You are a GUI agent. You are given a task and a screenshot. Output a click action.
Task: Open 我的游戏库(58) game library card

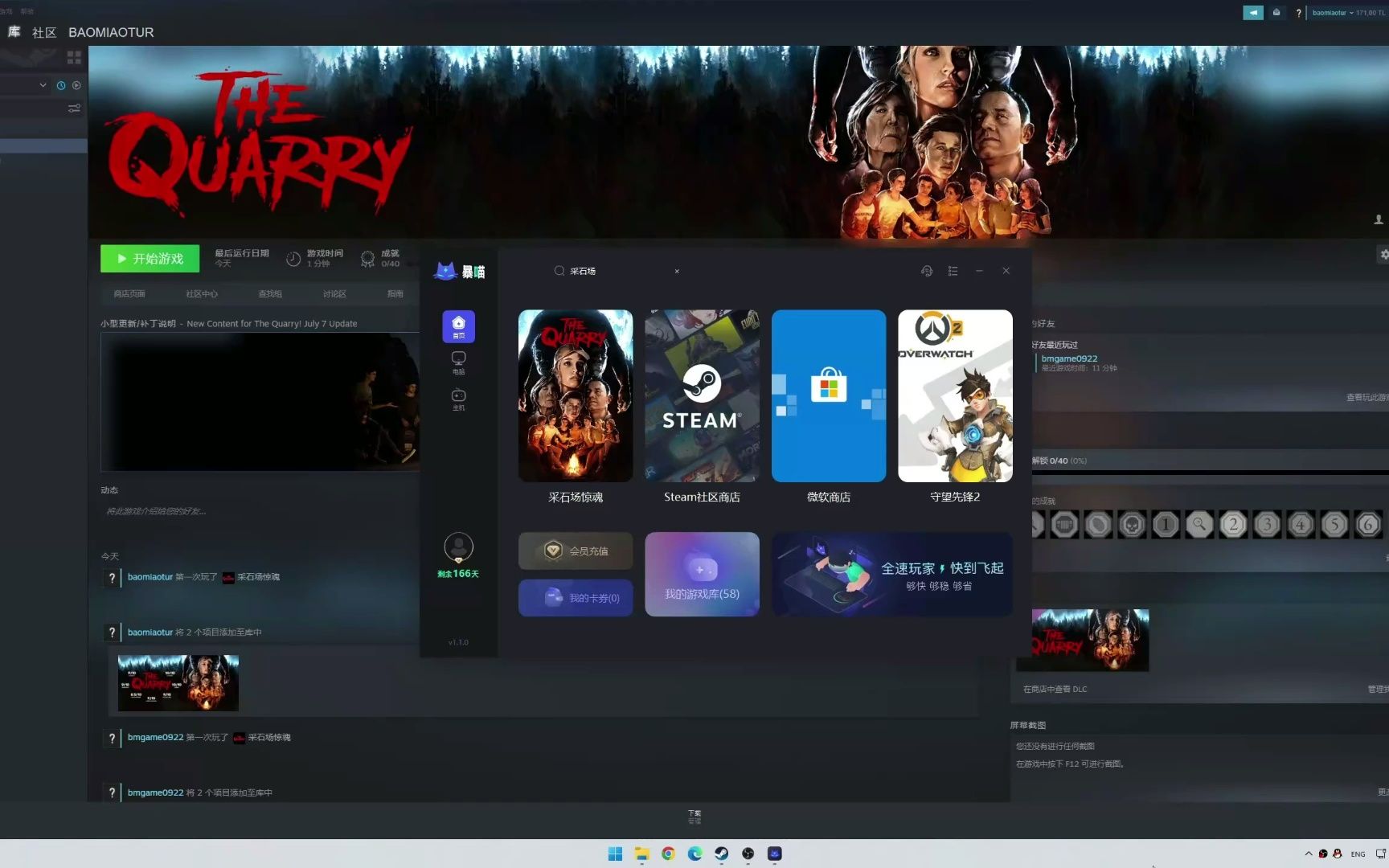[x=702, y=575]
